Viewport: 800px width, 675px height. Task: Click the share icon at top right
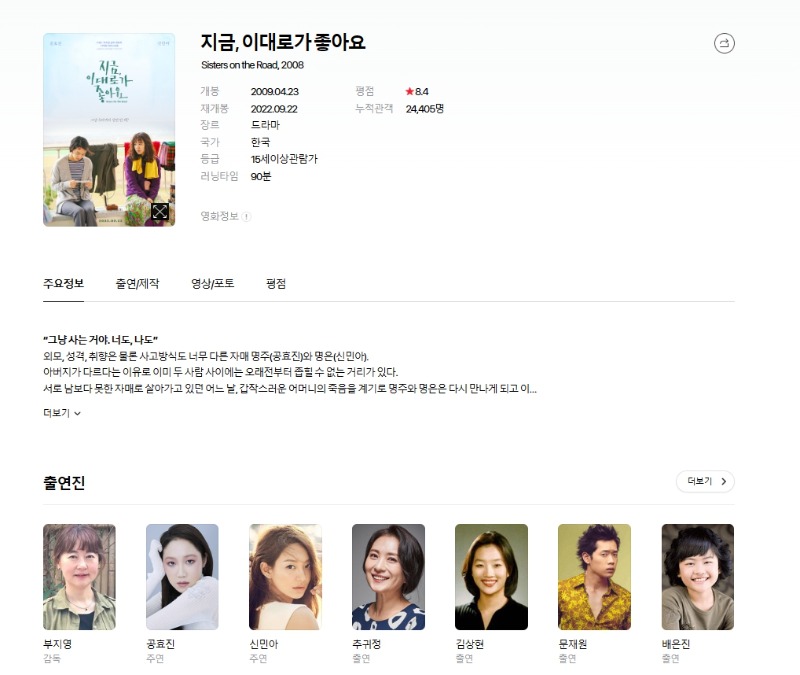click(724, 43)
